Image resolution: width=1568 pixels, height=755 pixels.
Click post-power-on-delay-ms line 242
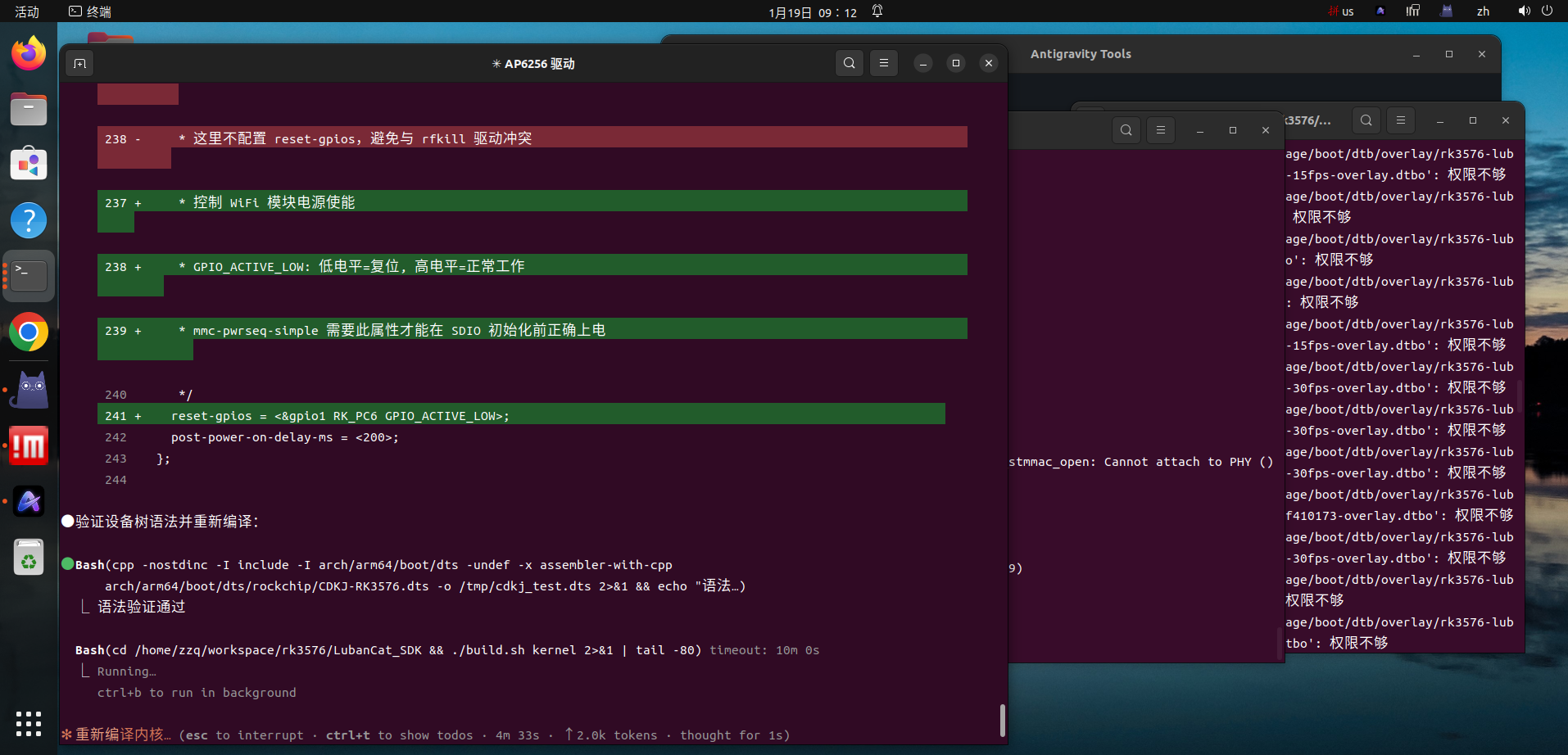tap(285, 437)
